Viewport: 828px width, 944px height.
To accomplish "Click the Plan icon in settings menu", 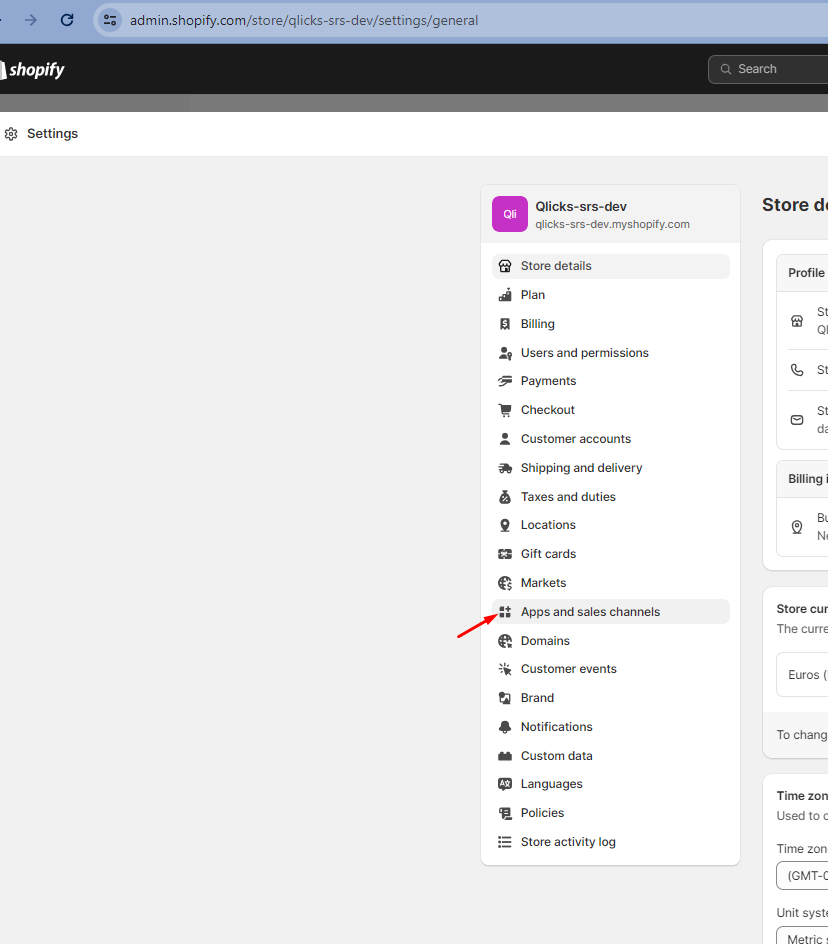I will (x=505, y=295).
